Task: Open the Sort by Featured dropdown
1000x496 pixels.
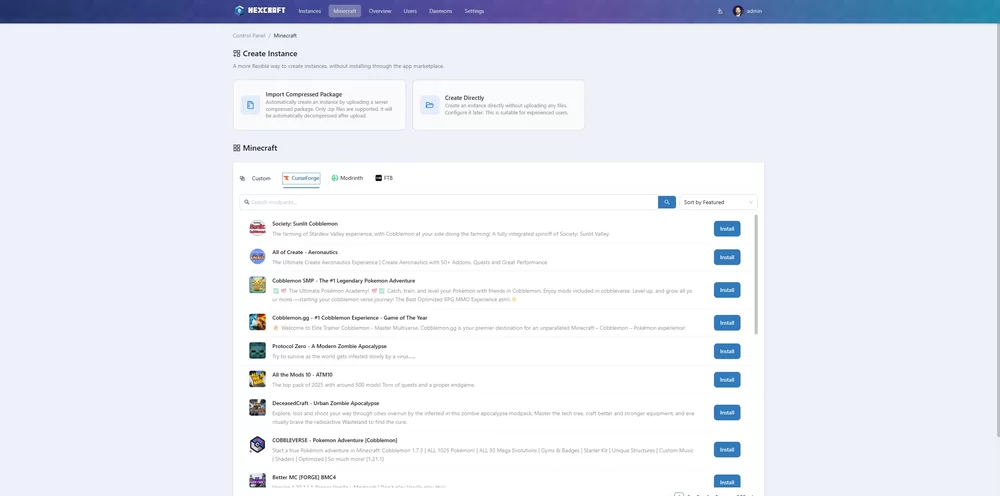Action: tap(718, 202)
